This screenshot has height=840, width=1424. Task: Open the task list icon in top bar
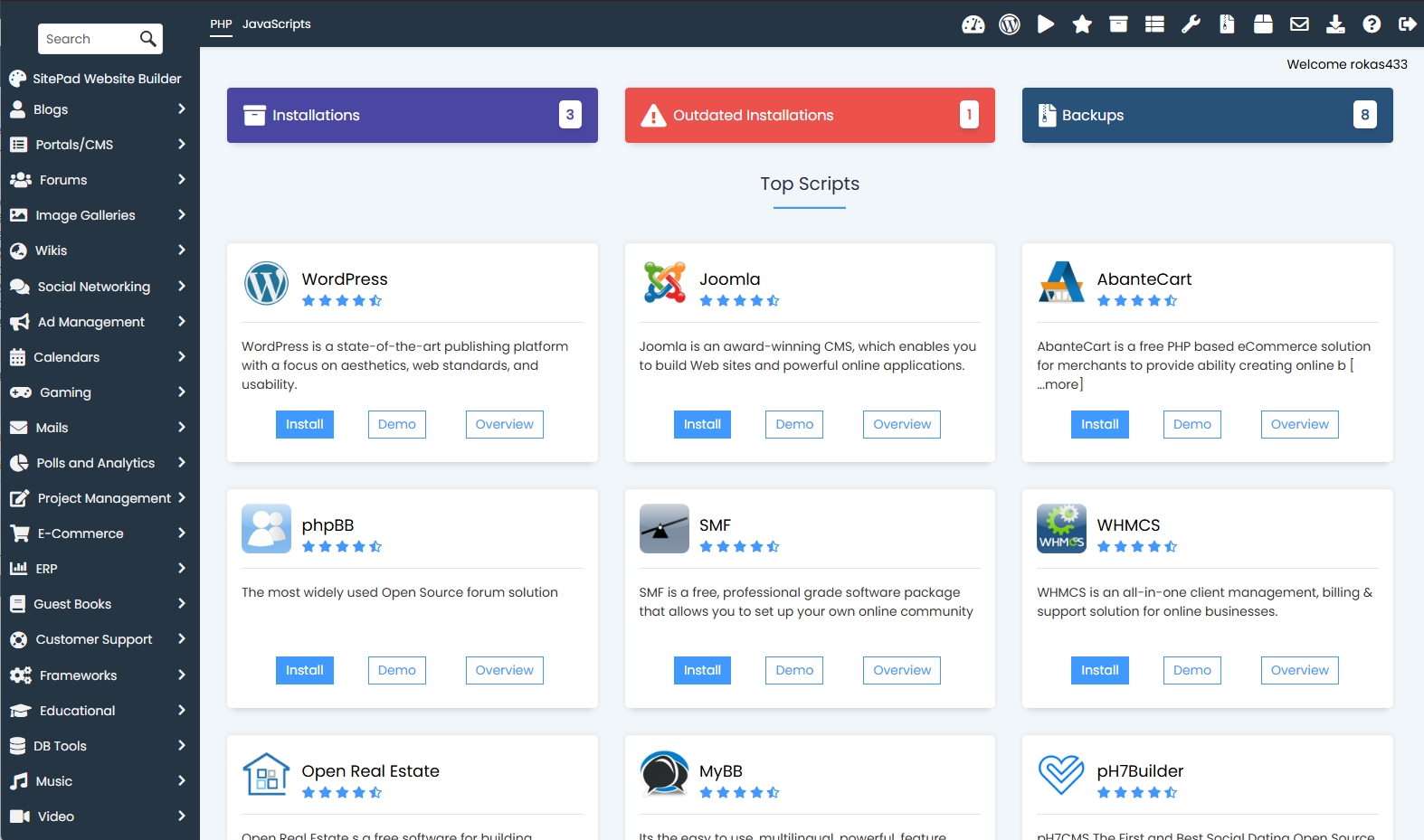pos(1154,24)
